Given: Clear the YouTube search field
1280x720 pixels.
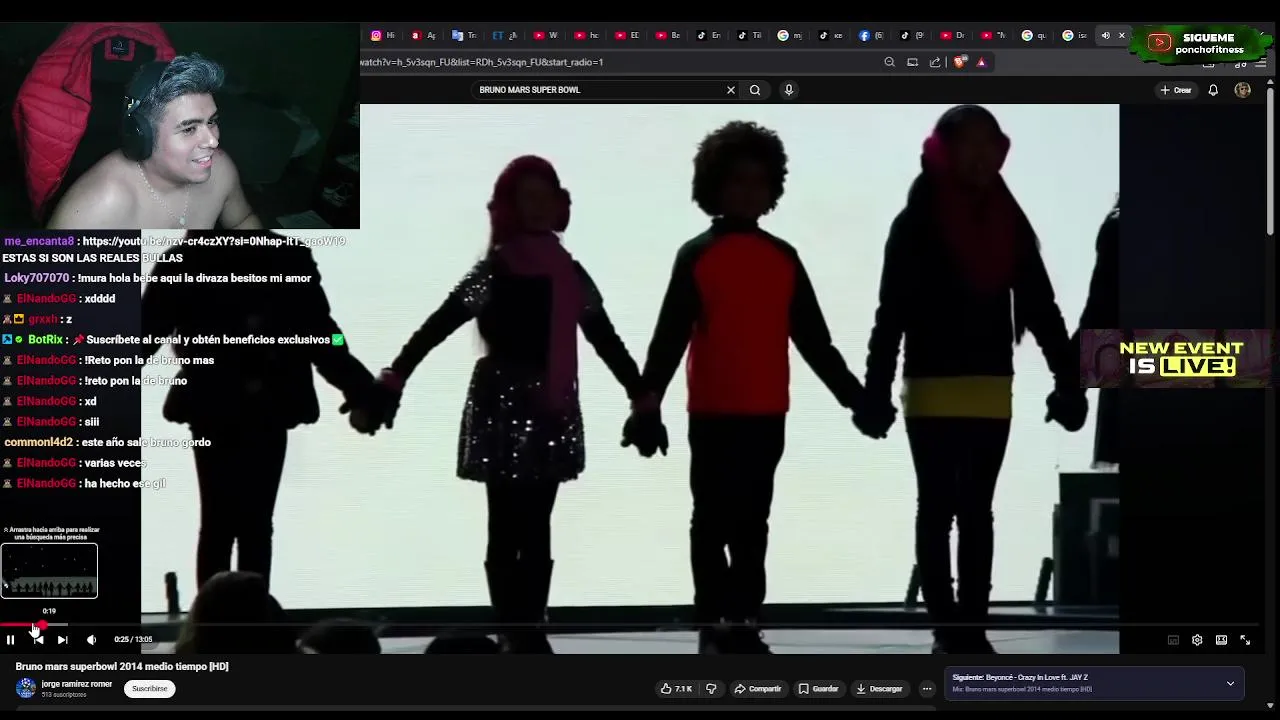Looking at the screenshot, I should tap(731, 90).
